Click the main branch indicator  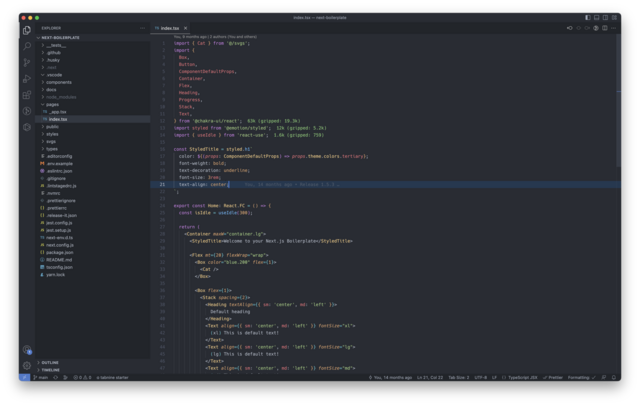tap(41, 377)
